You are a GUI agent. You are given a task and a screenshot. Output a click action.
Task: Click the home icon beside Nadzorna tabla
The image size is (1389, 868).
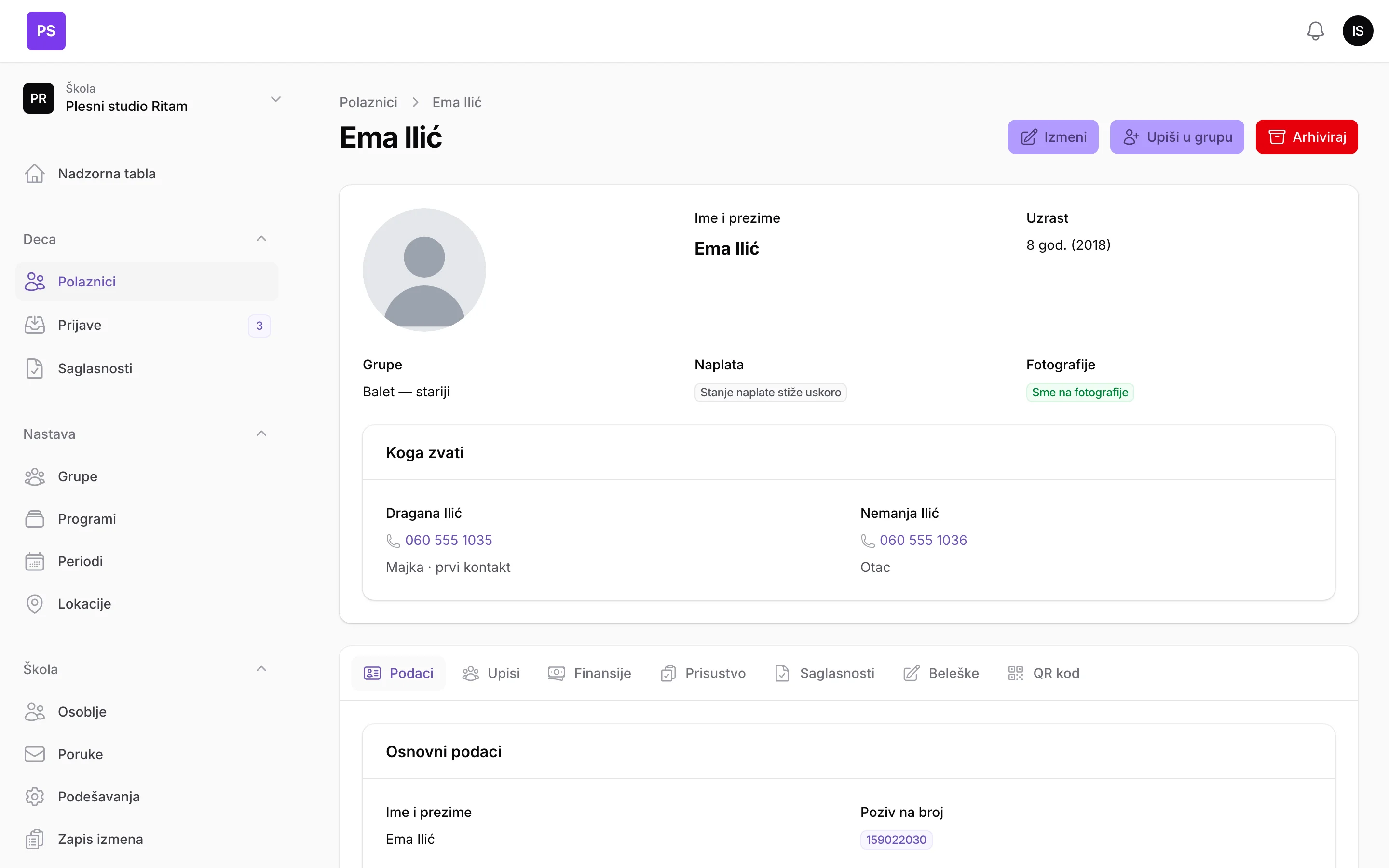click(34, 174)
